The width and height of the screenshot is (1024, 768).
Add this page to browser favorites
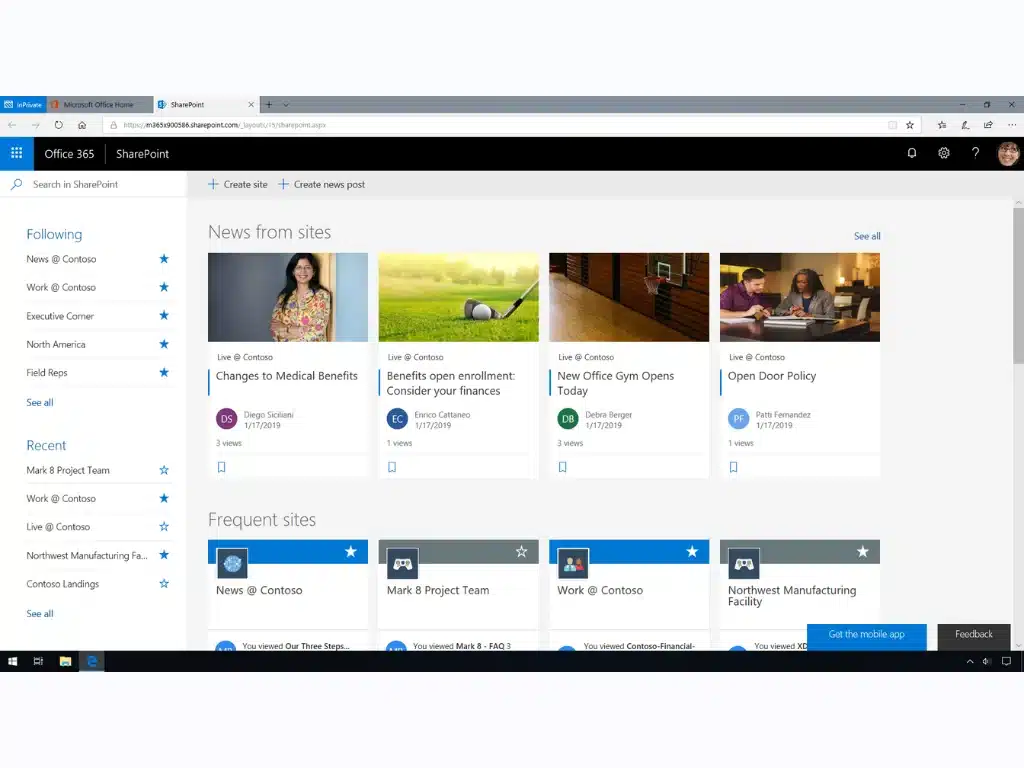click(910, 125)
